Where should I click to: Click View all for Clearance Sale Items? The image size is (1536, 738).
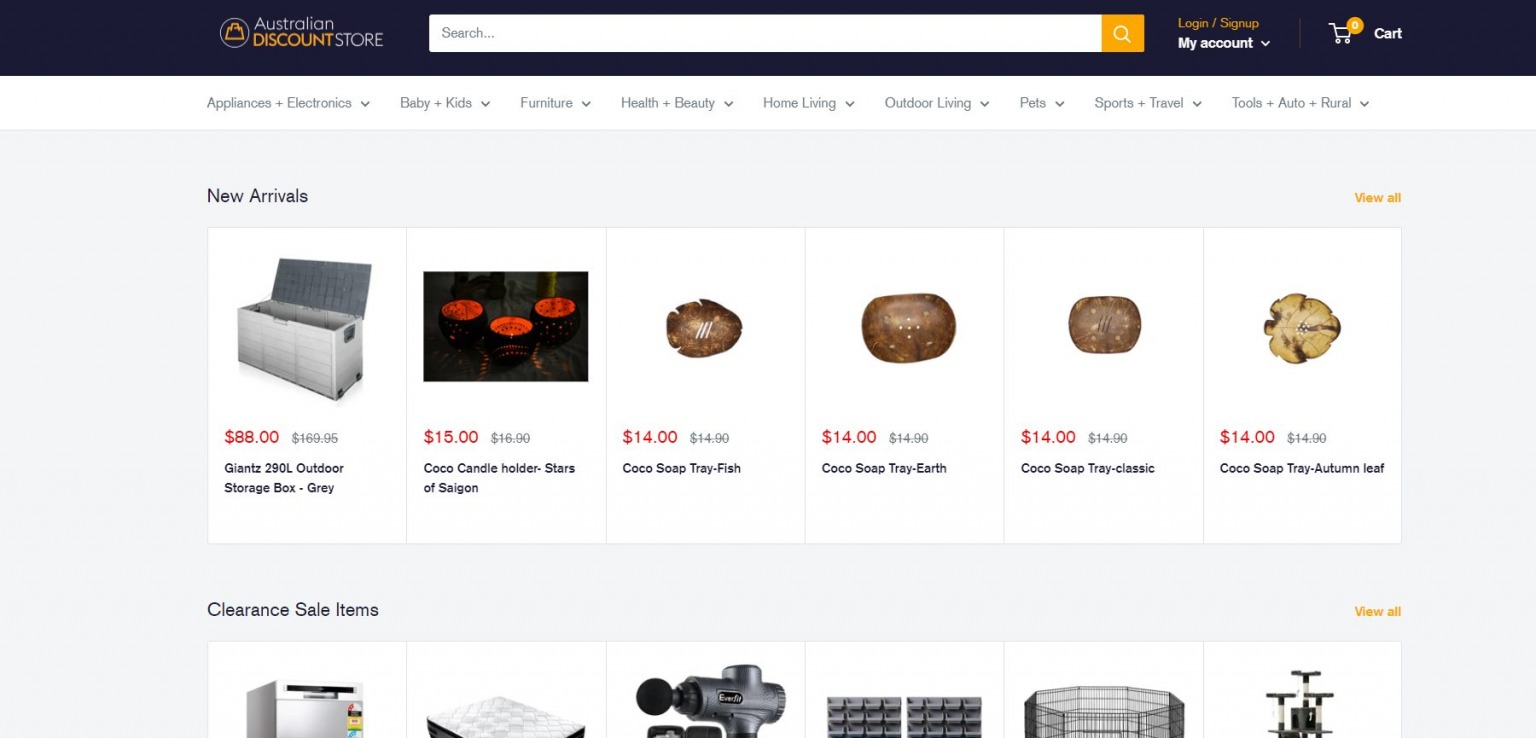[1377, 612]
